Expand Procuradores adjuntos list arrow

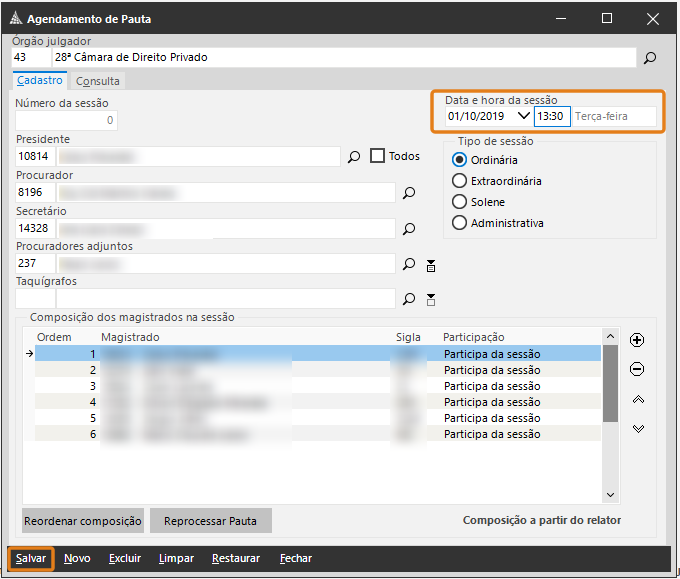pos(431,265)
